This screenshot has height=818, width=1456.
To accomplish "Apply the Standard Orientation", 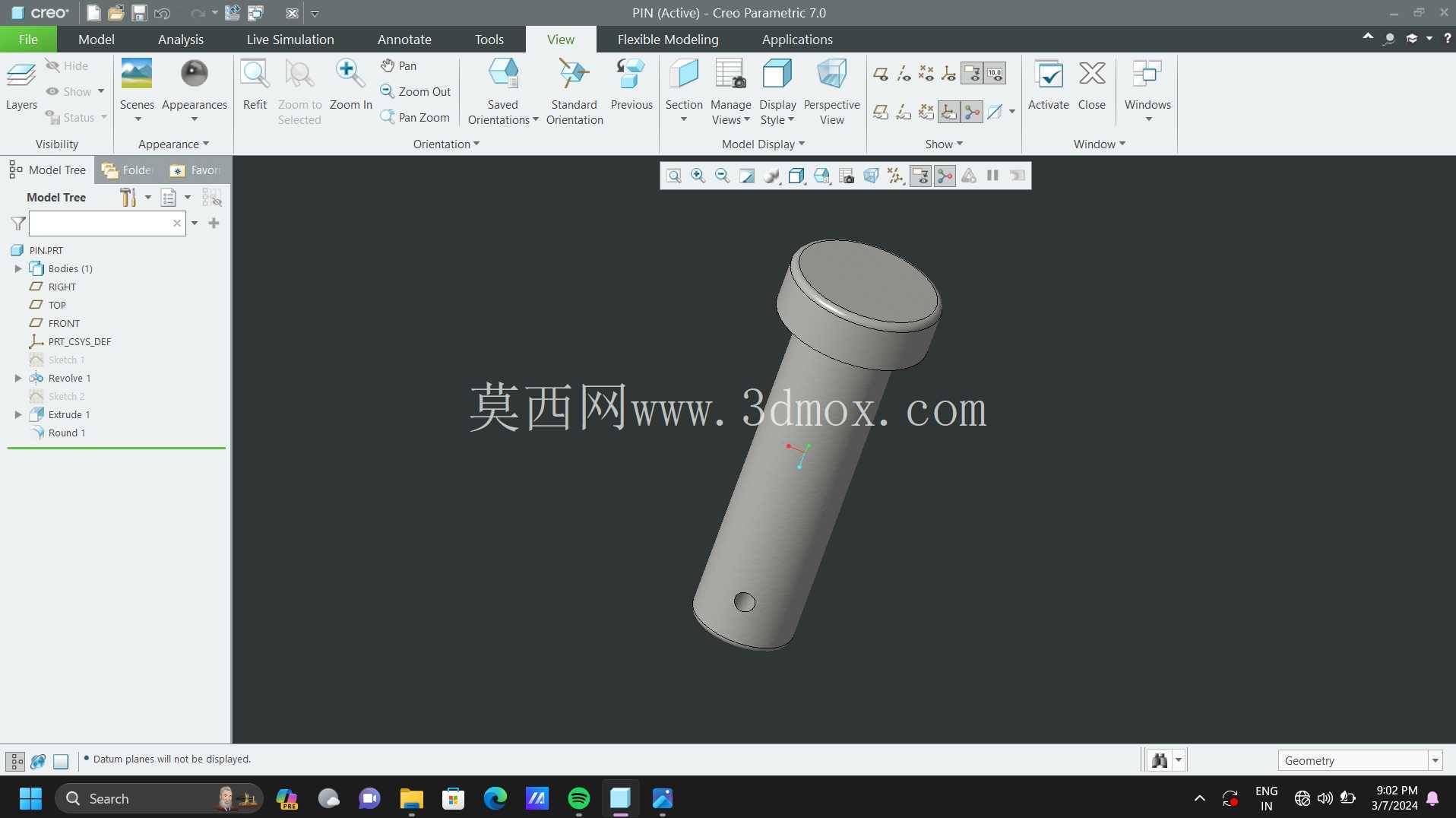I will click(574, 91).
